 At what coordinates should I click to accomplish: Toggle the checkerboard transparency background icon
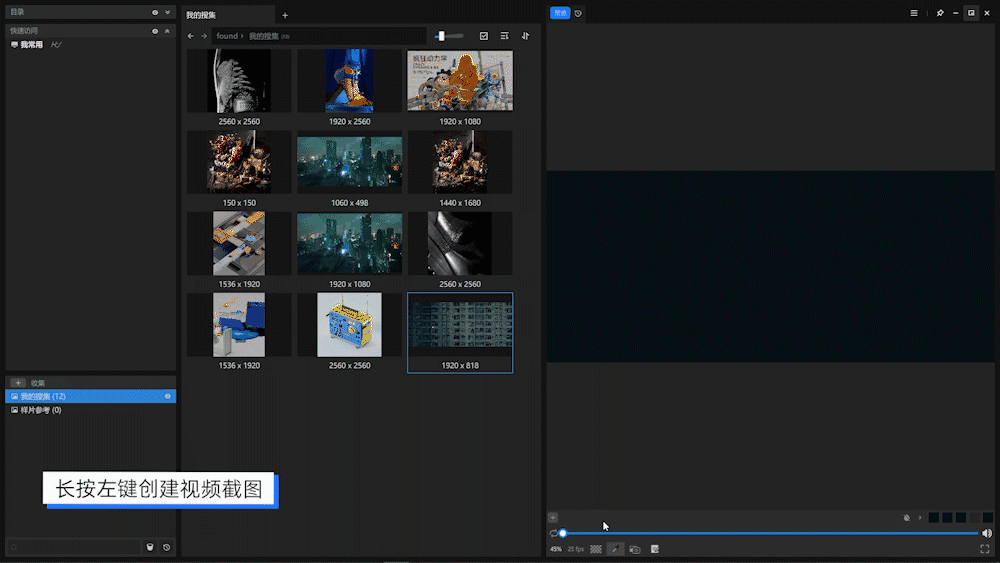[x=596, y=549]
